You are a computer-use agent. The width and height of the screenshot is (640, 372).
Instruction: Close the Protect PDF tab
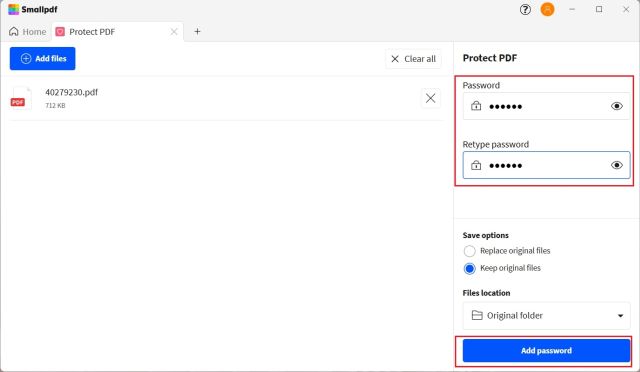point(174,31)
